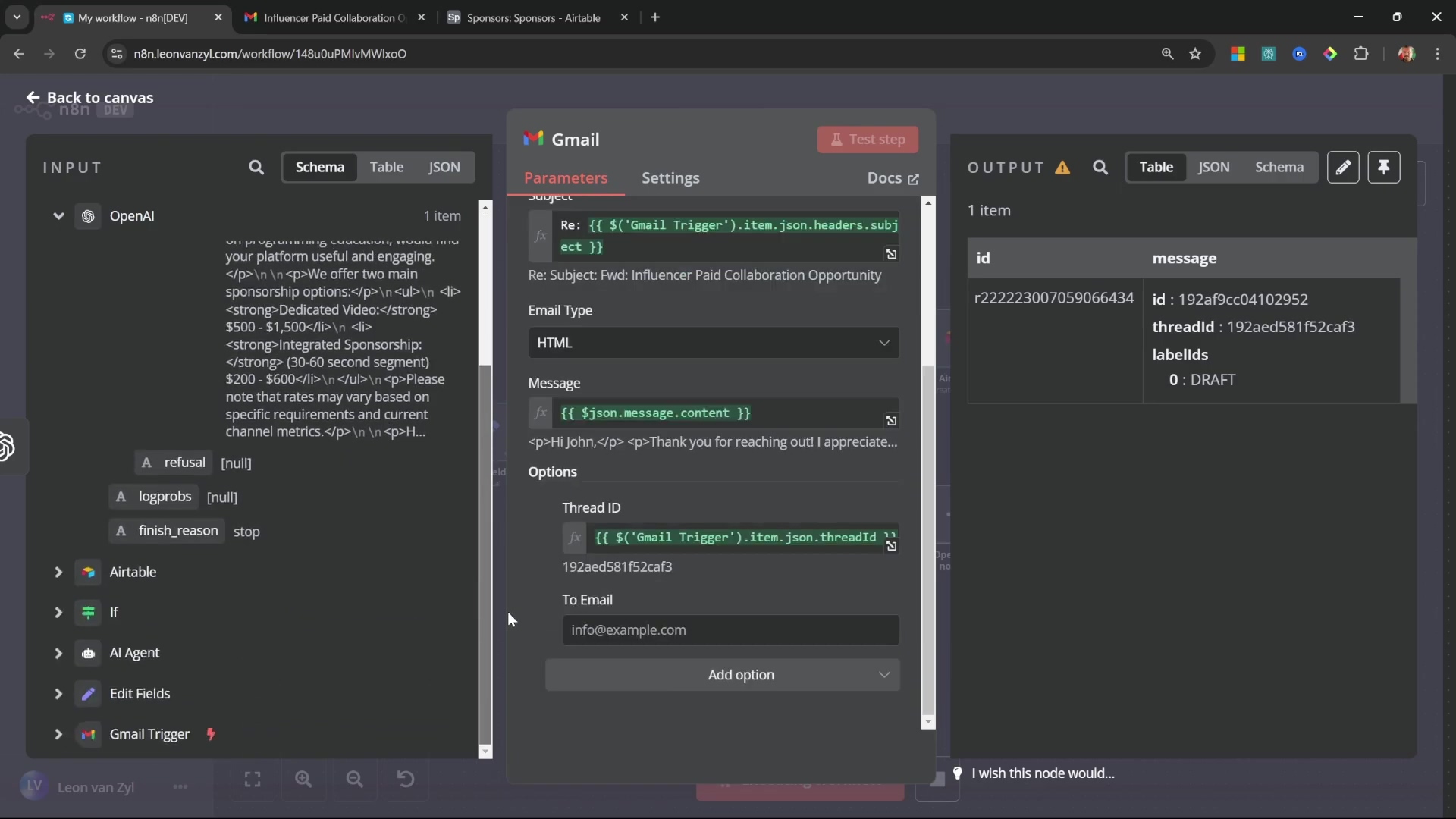1456x819 pixels.
Task: Expand the Message expression editor icon
Action: pos(892,421)
